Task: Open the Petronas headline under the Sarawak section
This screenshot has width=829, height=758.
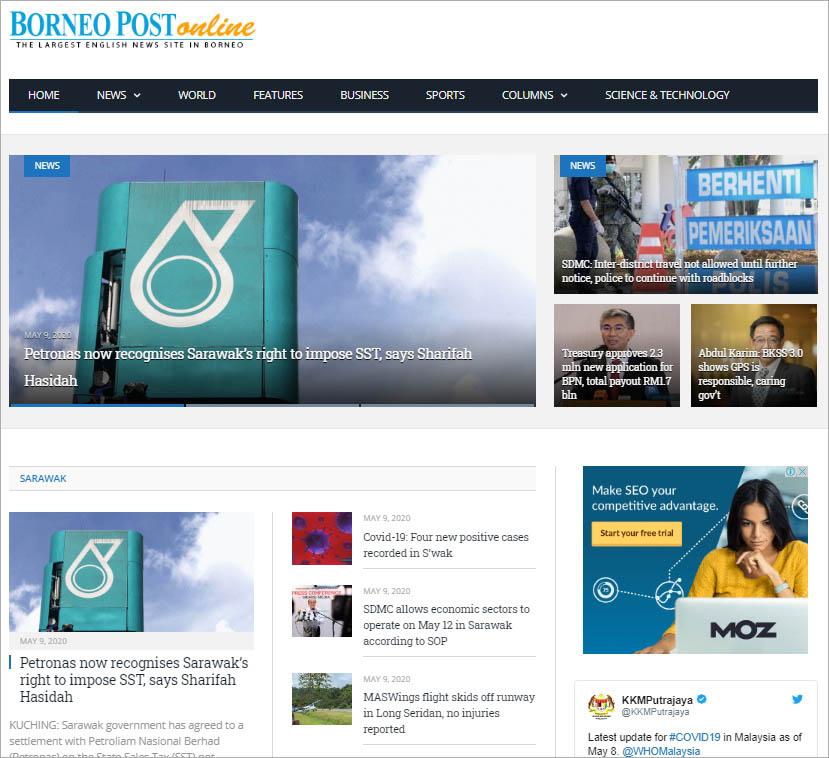Action: click(x=134, y=680)
